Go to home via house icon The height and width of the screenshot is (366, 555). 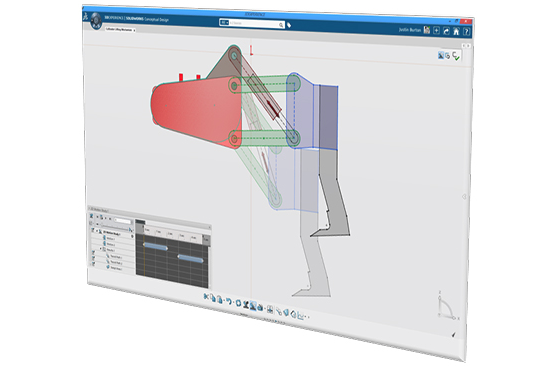point(456,32)
